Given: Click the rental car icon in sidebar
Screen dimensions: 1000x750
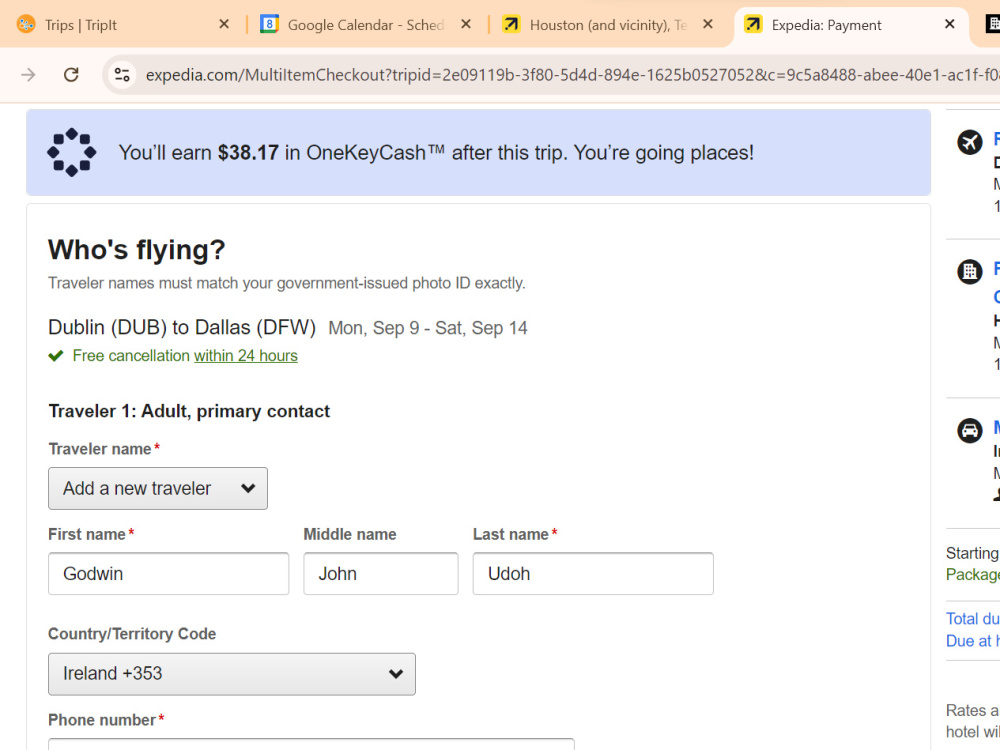Looking at the screenshot, I should pyautogui.click(x=969, y=430).
